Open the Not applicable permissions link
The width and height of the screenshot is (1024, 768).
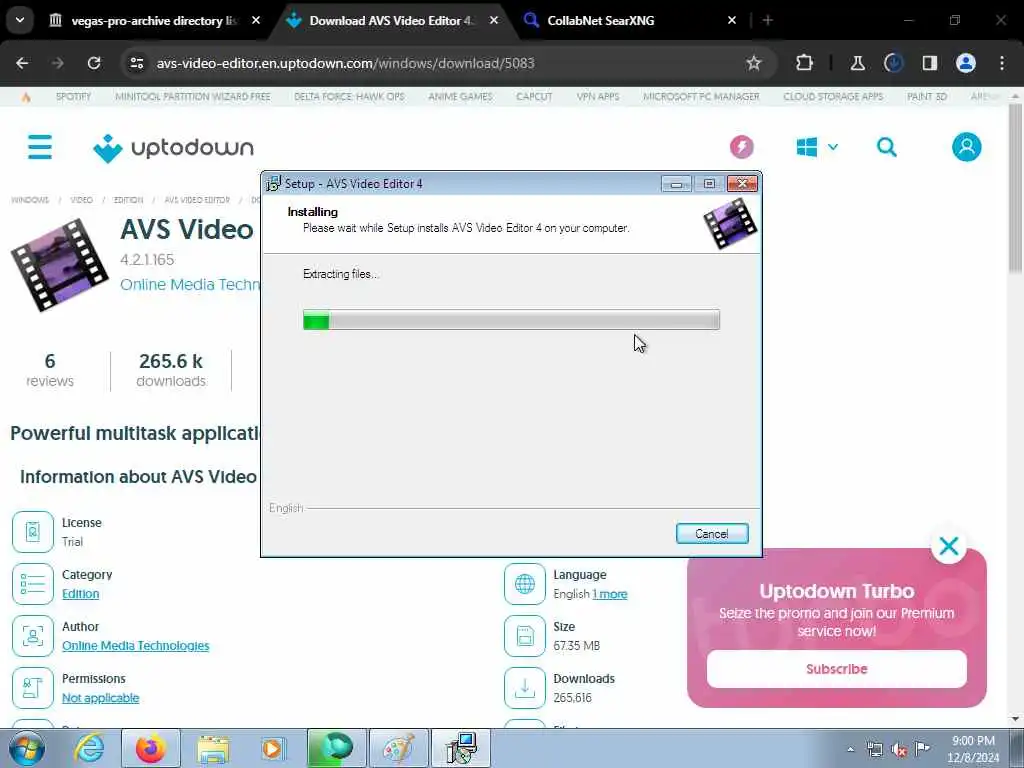[x=101, y=697]
